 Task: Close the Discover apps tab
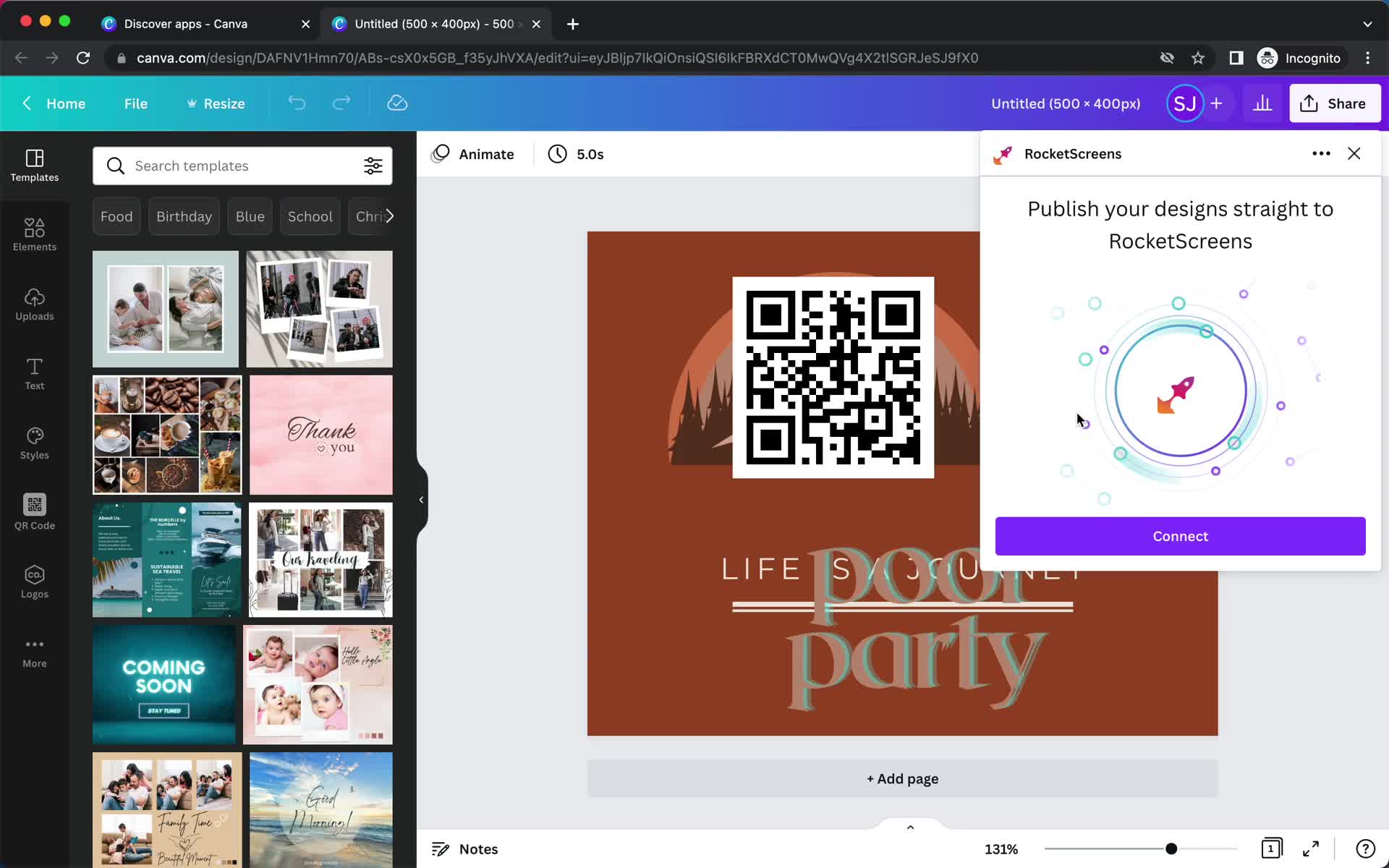pyautogui.click(x=305, y=24)
